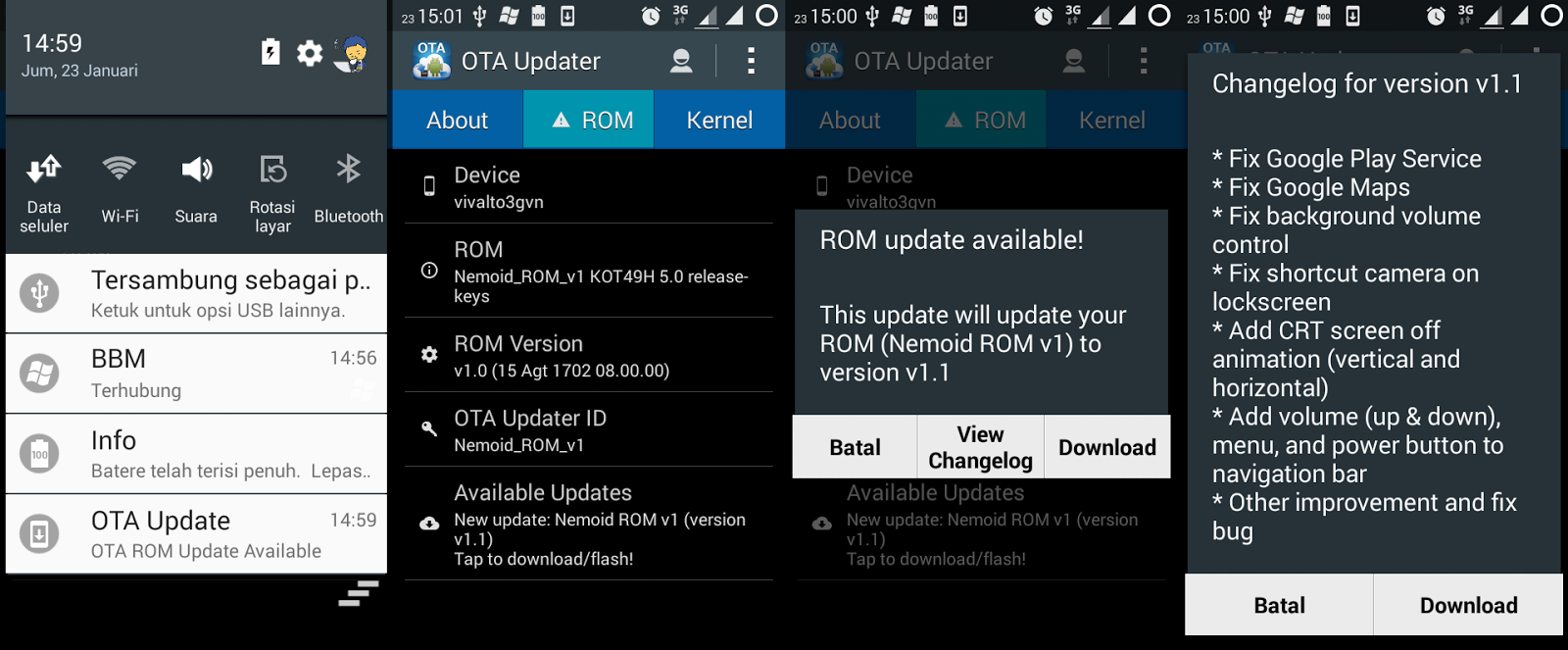Tap the key icon beside OTA Updater ID
This screenshot has height=650, width=1568.
tap(429, 429)
